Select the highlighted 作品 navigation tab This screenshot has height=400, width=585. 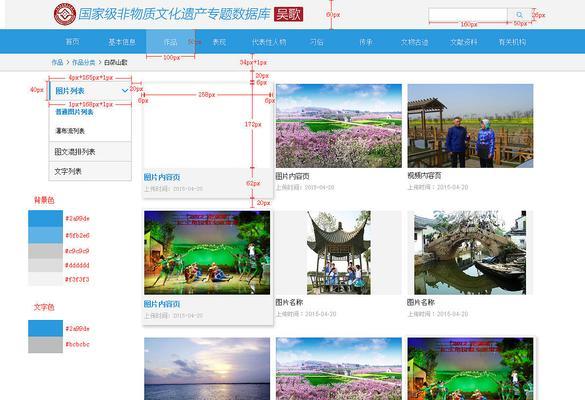tap(171, 42)
